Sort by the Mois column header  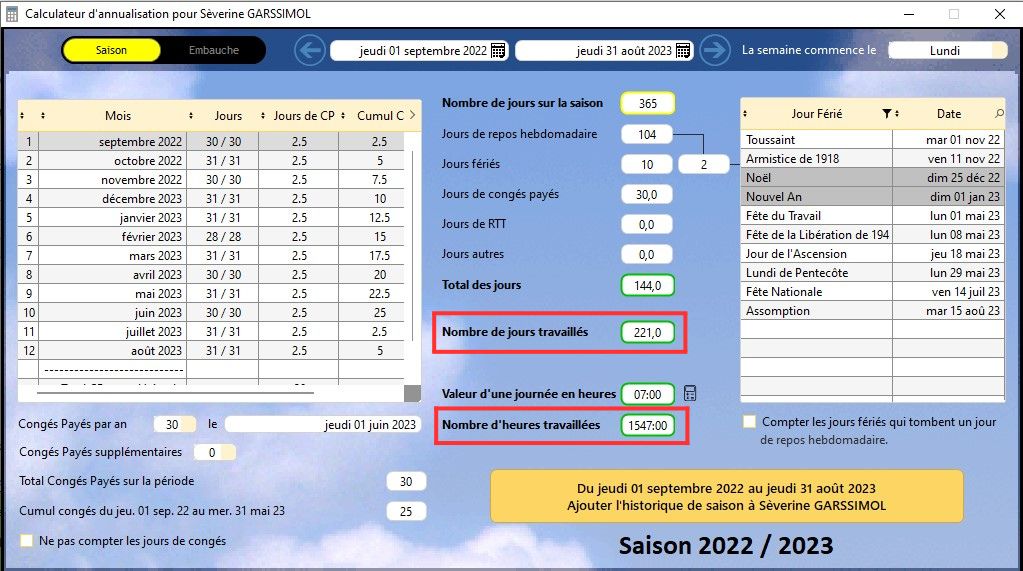(117, 116)
